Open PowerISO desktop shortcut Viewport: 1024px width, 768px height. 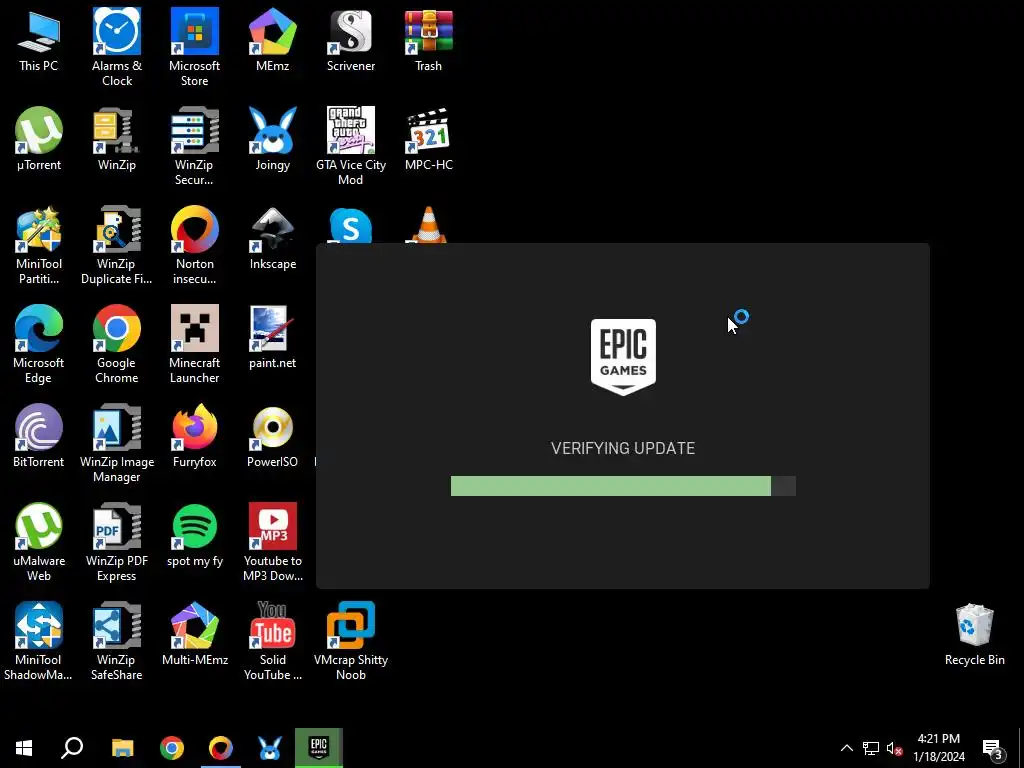coord(273,436)
